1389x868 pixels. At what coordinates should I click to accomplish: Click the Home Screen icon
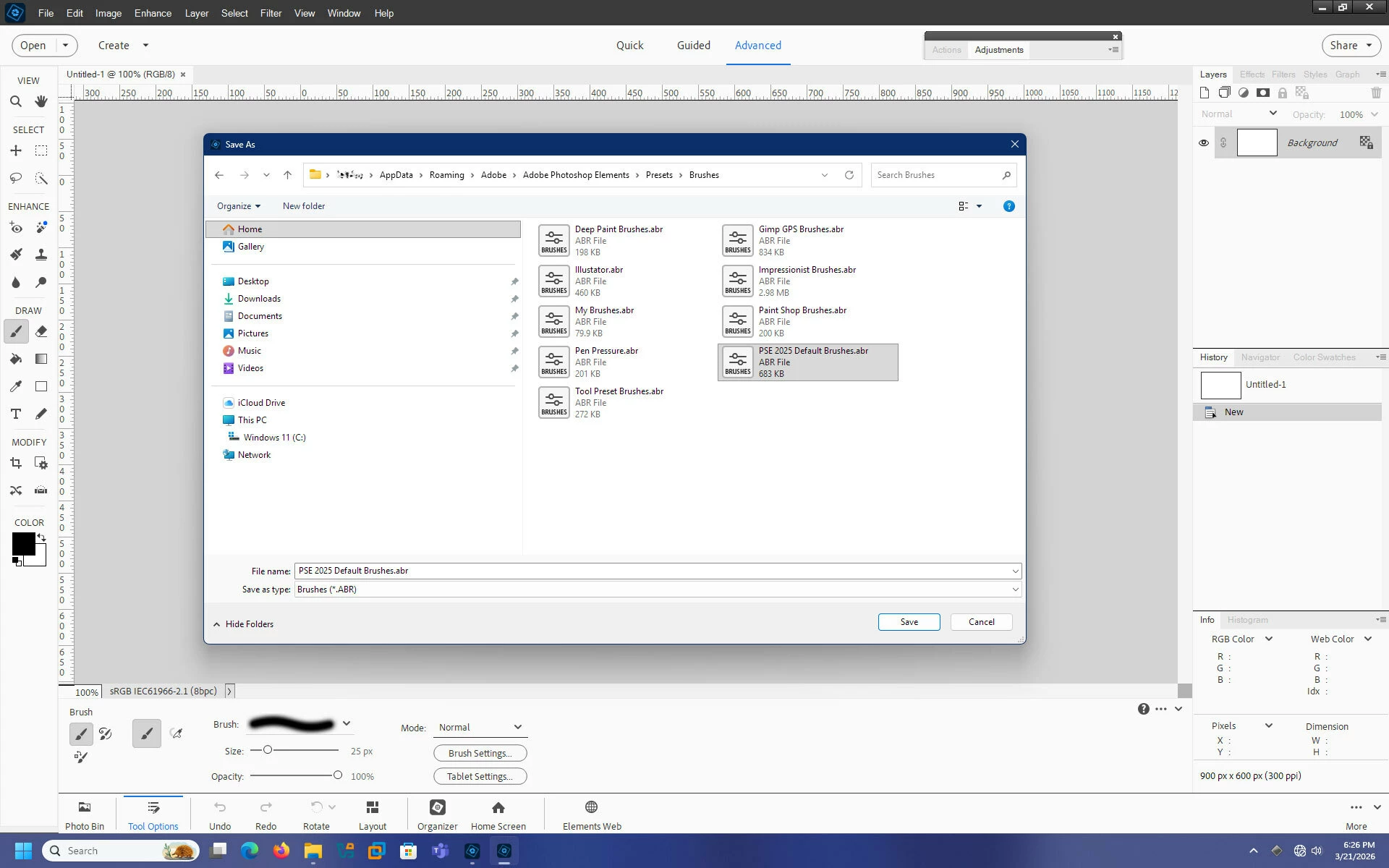pyautogui.click(x=498, y=814)
